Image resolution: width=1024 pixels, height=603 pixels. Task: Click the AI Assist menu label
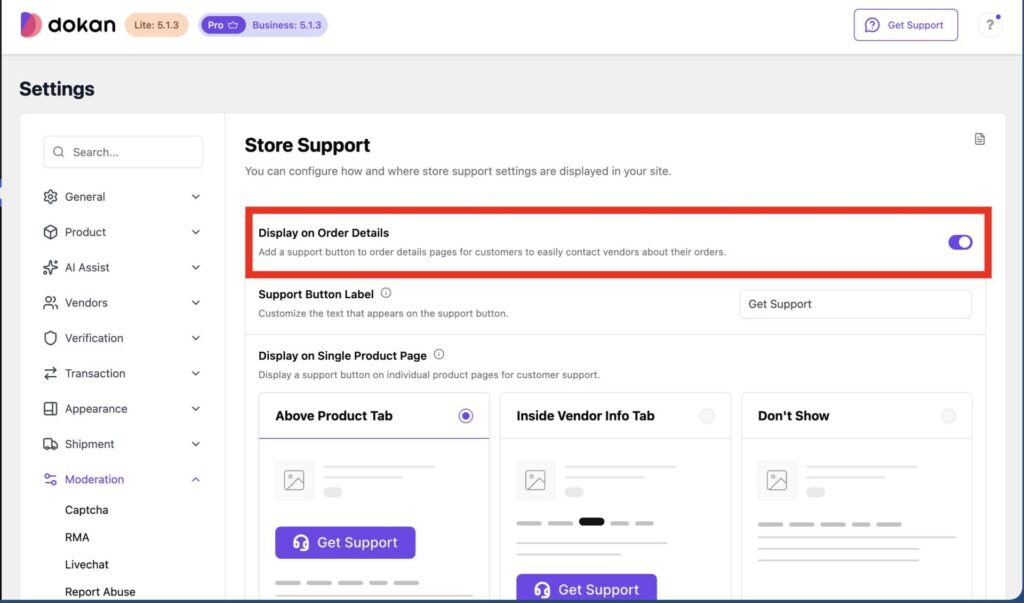pos(87,267)
